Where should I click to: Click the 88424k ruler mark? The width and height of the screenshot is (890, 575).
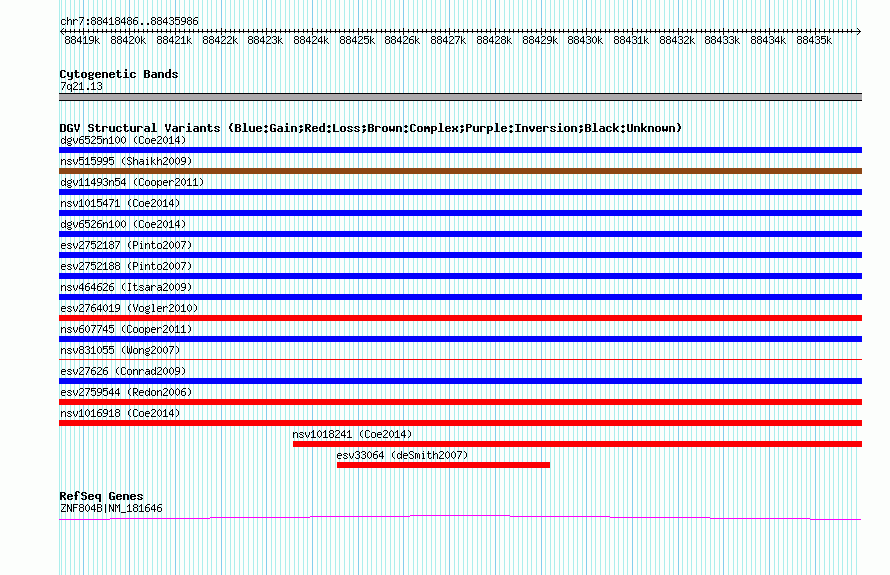(x=311, y=40)
